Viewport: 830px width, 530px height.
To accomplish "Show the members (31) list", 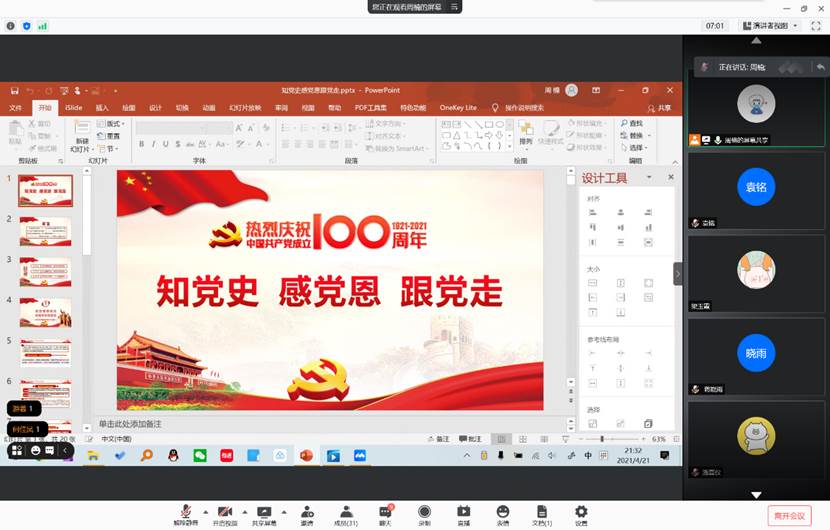I will click(346, 515).
